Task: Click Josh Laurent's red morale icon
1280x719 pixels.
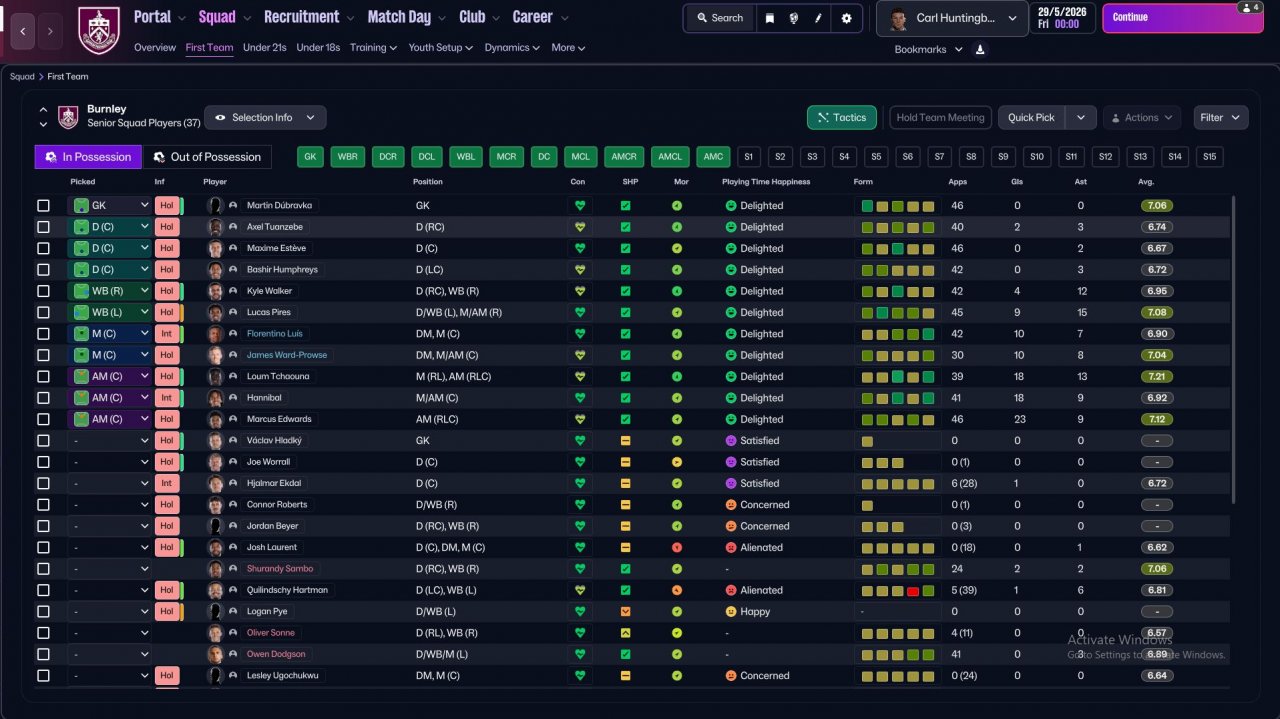Action: point(677,548)
